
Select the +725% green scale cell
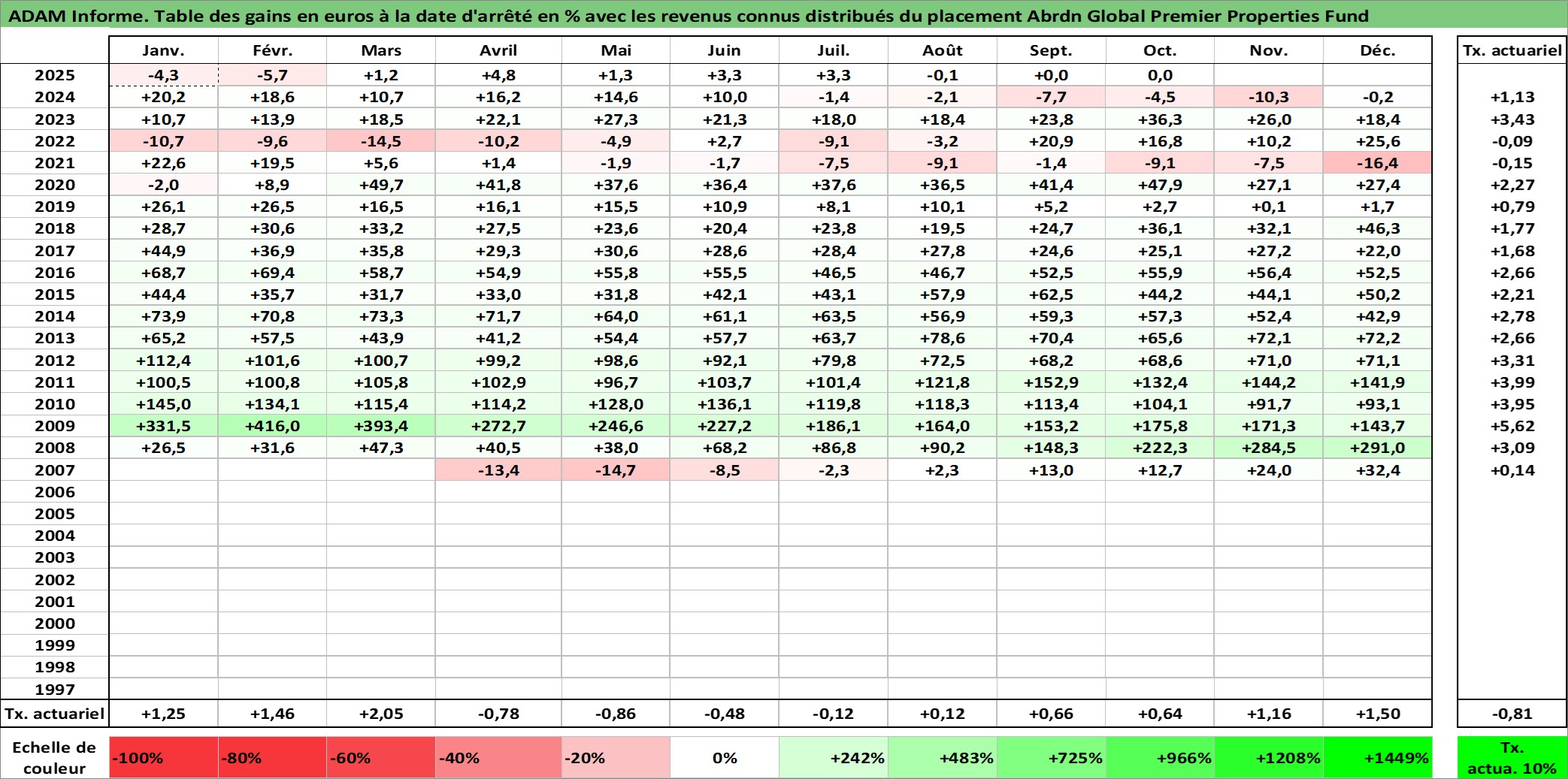tap(1051, 757)
